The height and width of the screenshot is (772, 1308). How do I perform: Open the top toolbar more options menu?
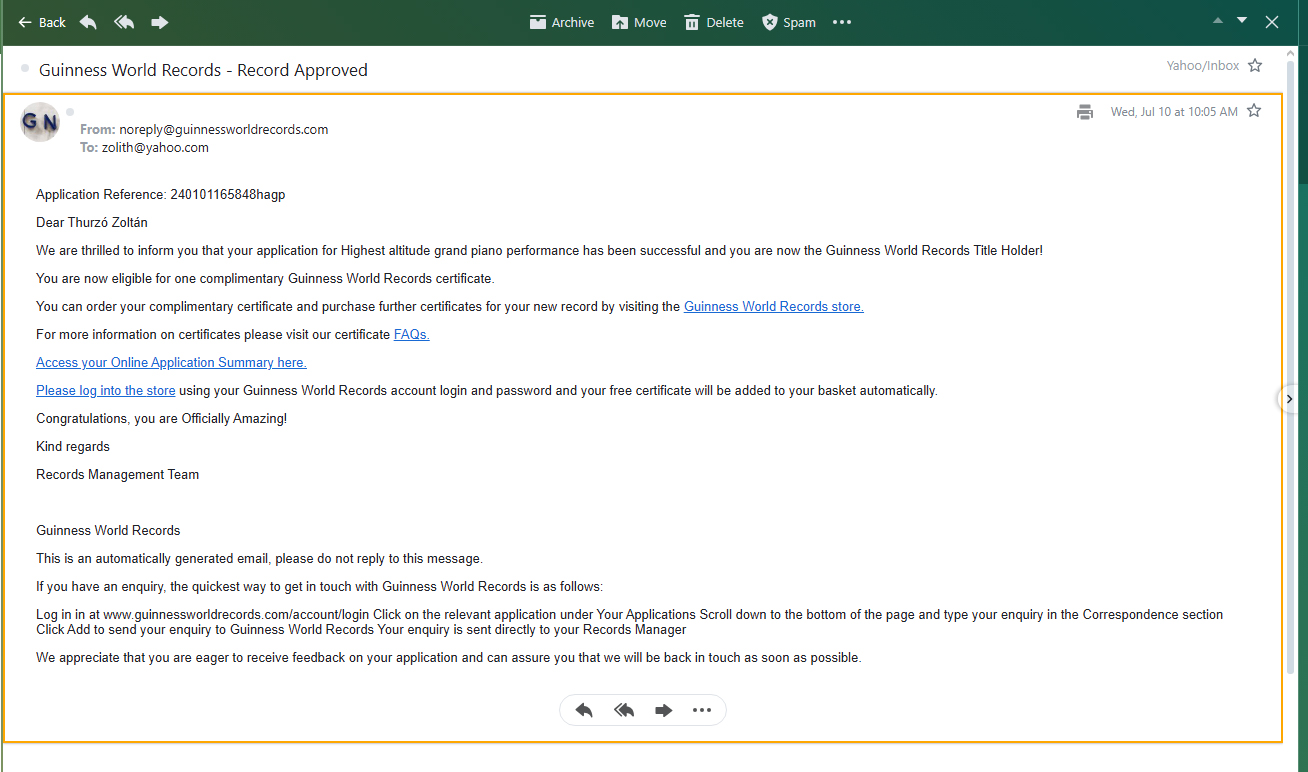point(842,22)
